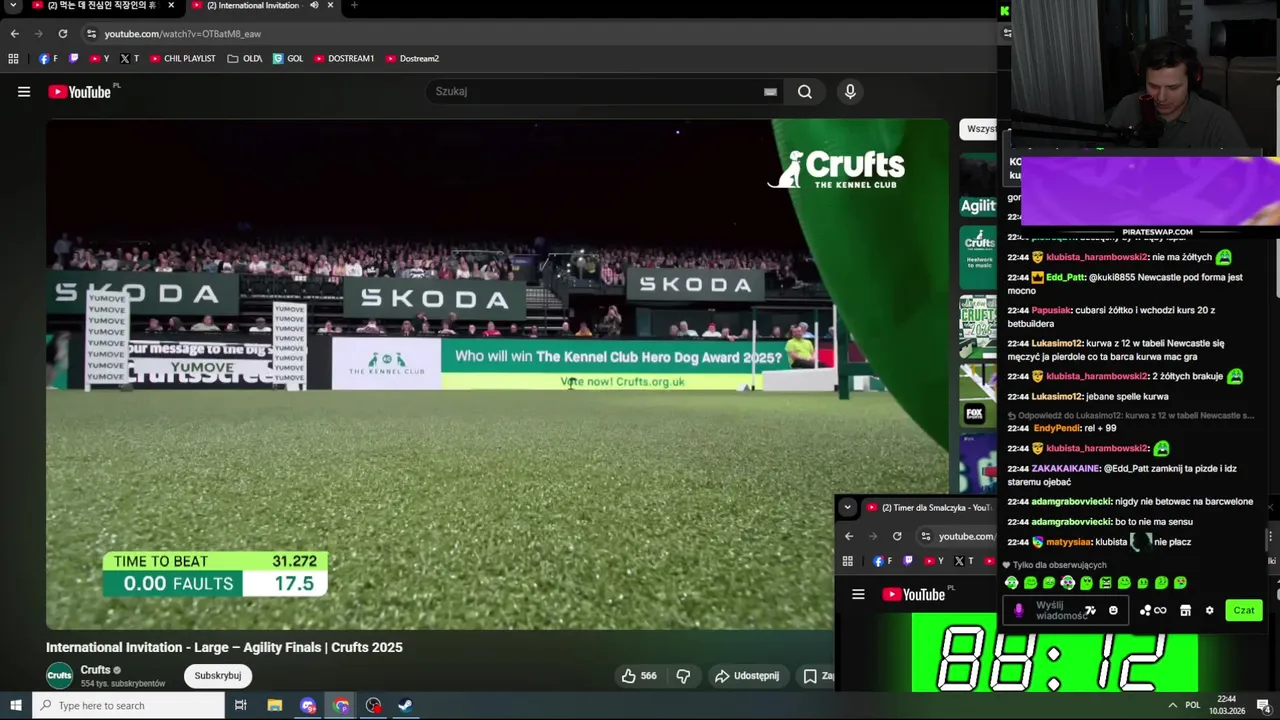Open the on-screen keyboard icon in search box
Viewport: 1280px width, 720px height.
pyautogui.click(x=770, y=92)
